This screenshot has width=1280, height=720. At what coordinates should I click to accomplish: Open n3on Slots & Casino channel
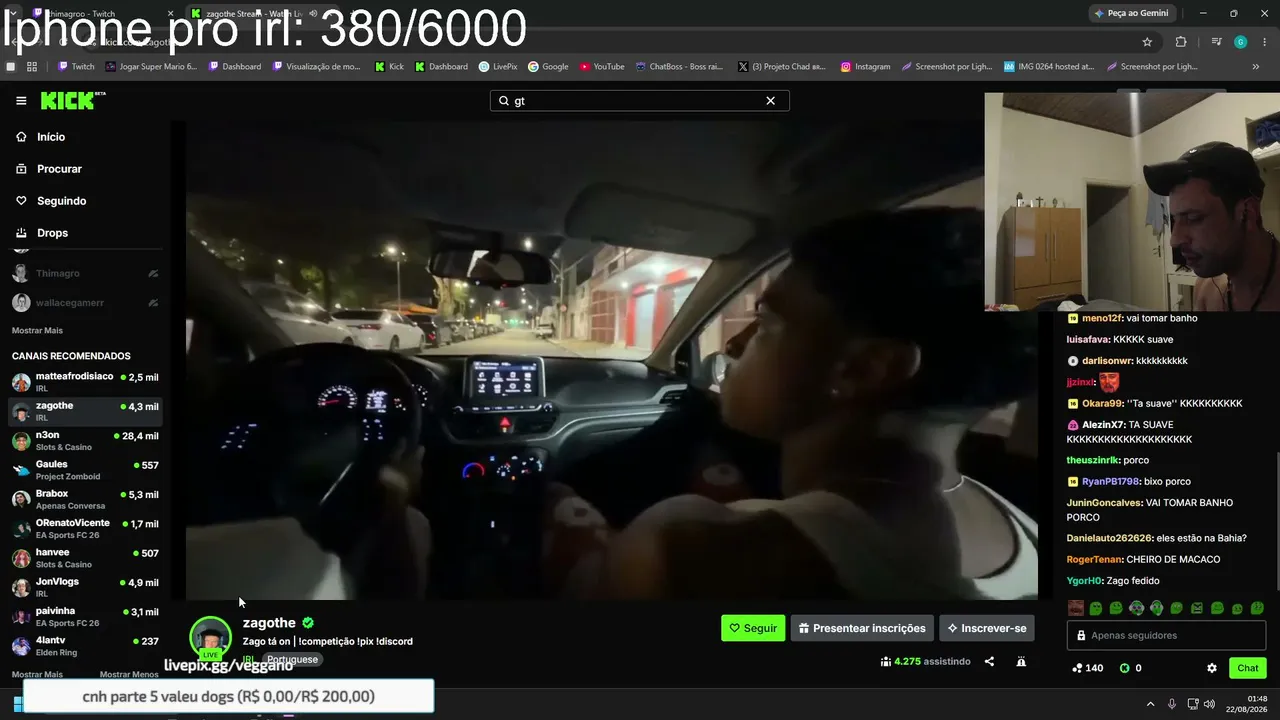[85, 441]
